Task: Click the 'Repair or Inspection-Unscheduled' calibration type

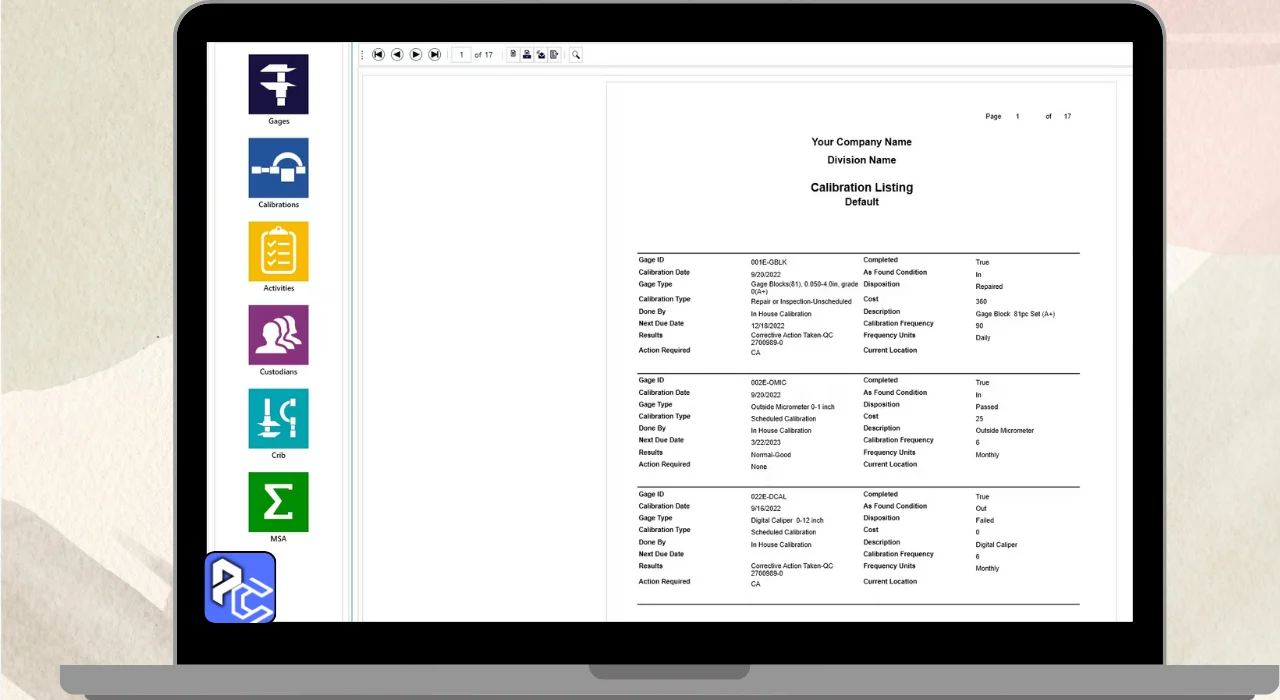Action: click(801, 301)
